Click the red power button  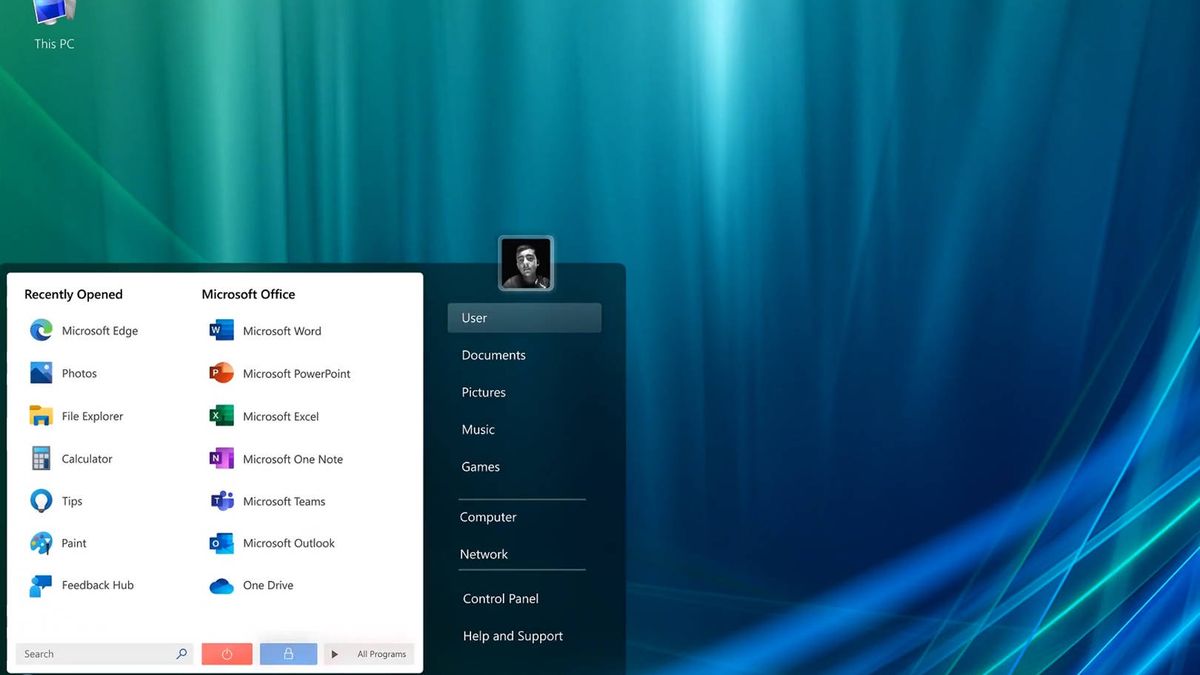(227, 654)
